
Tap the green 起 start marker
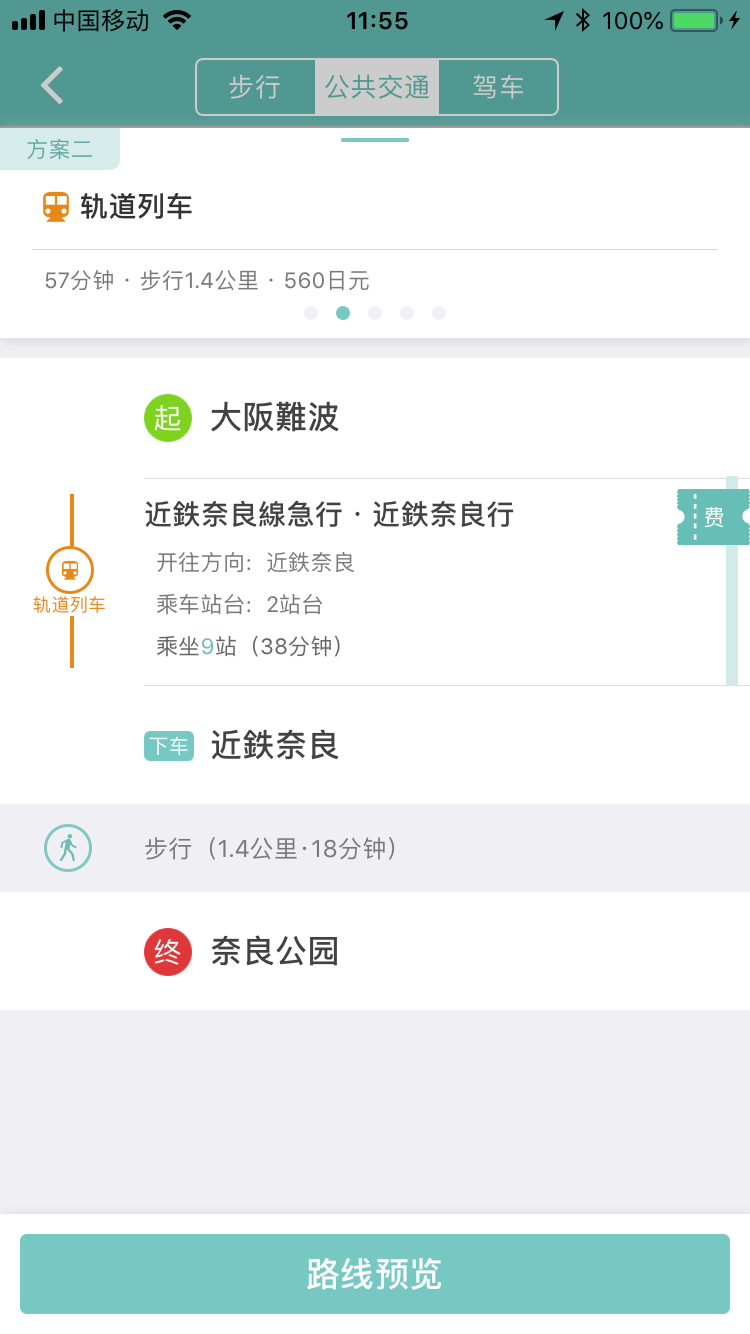[x=167, y=418]
